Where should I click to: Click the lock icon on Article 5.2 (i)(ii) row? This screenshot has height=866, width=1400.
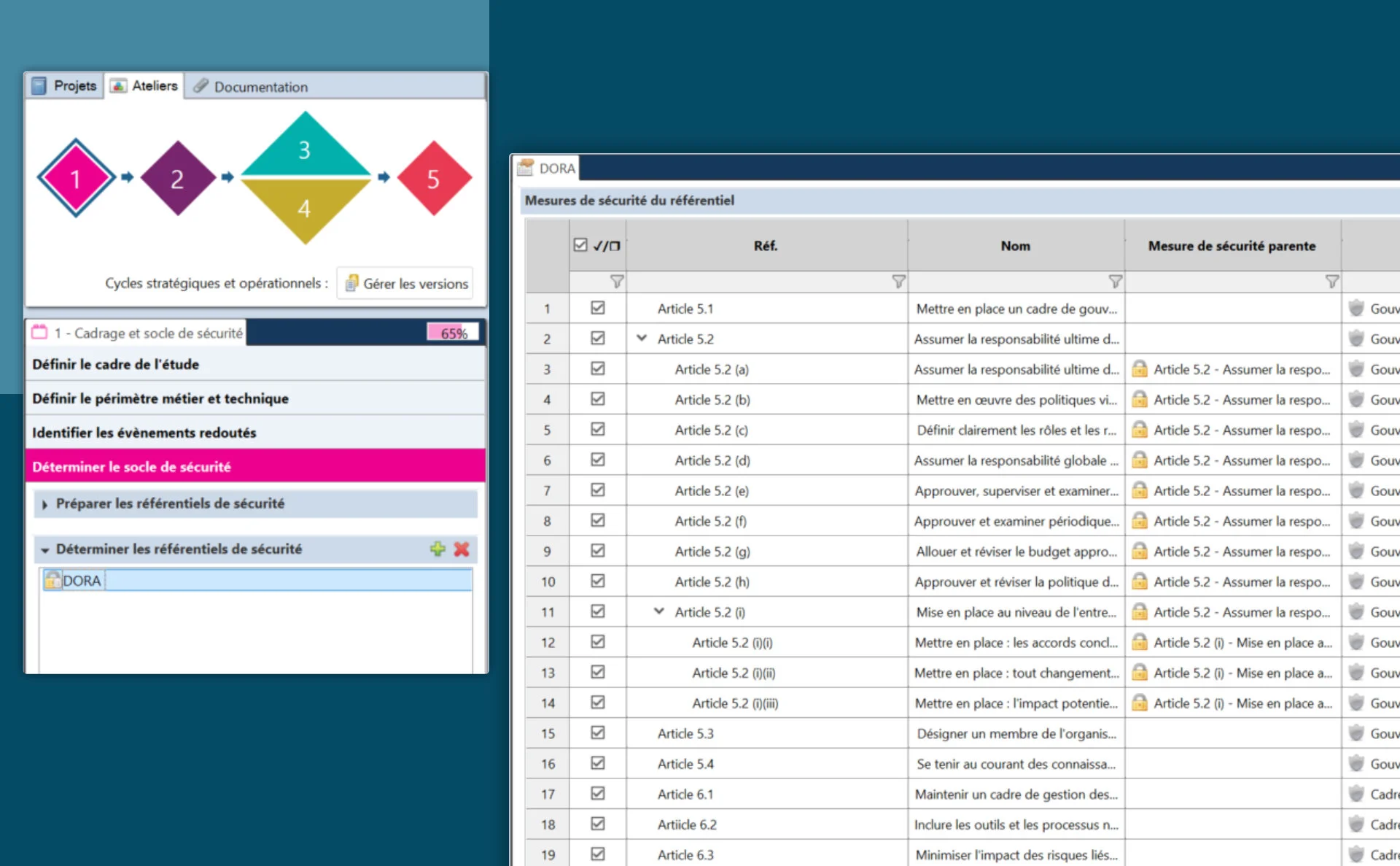tap(1139, 673)
